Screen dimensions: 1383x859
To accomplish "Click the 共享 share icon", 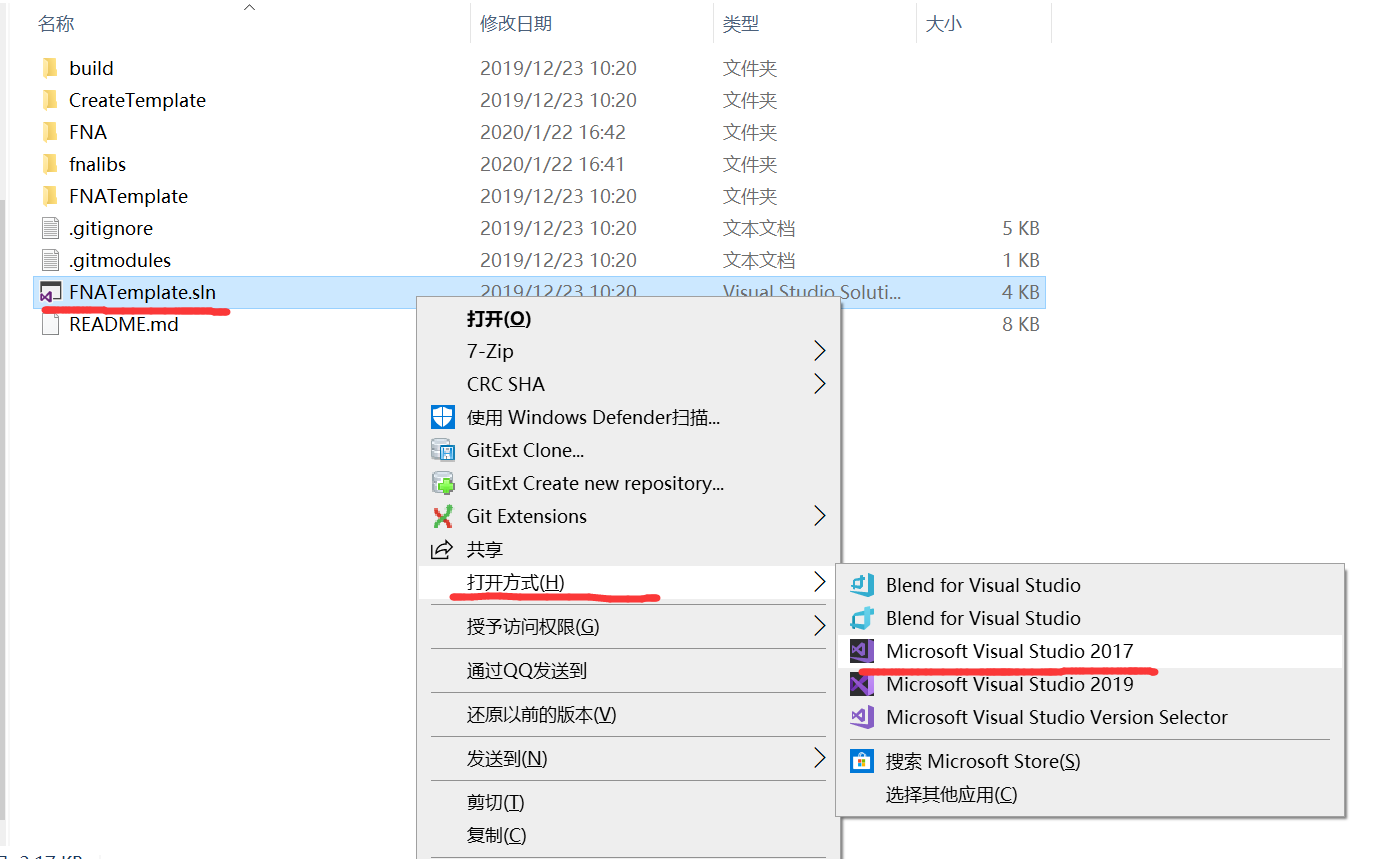I will coord(441,549).
